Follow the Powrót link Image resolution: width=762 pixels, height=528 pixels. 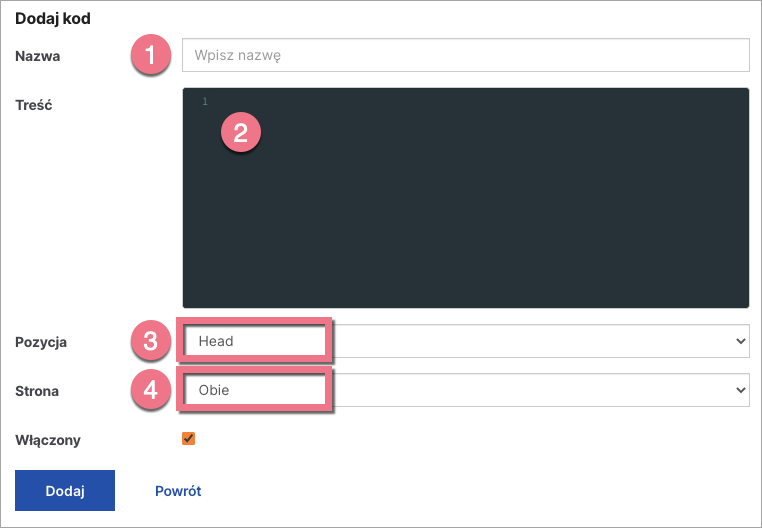tap(178, 491)
